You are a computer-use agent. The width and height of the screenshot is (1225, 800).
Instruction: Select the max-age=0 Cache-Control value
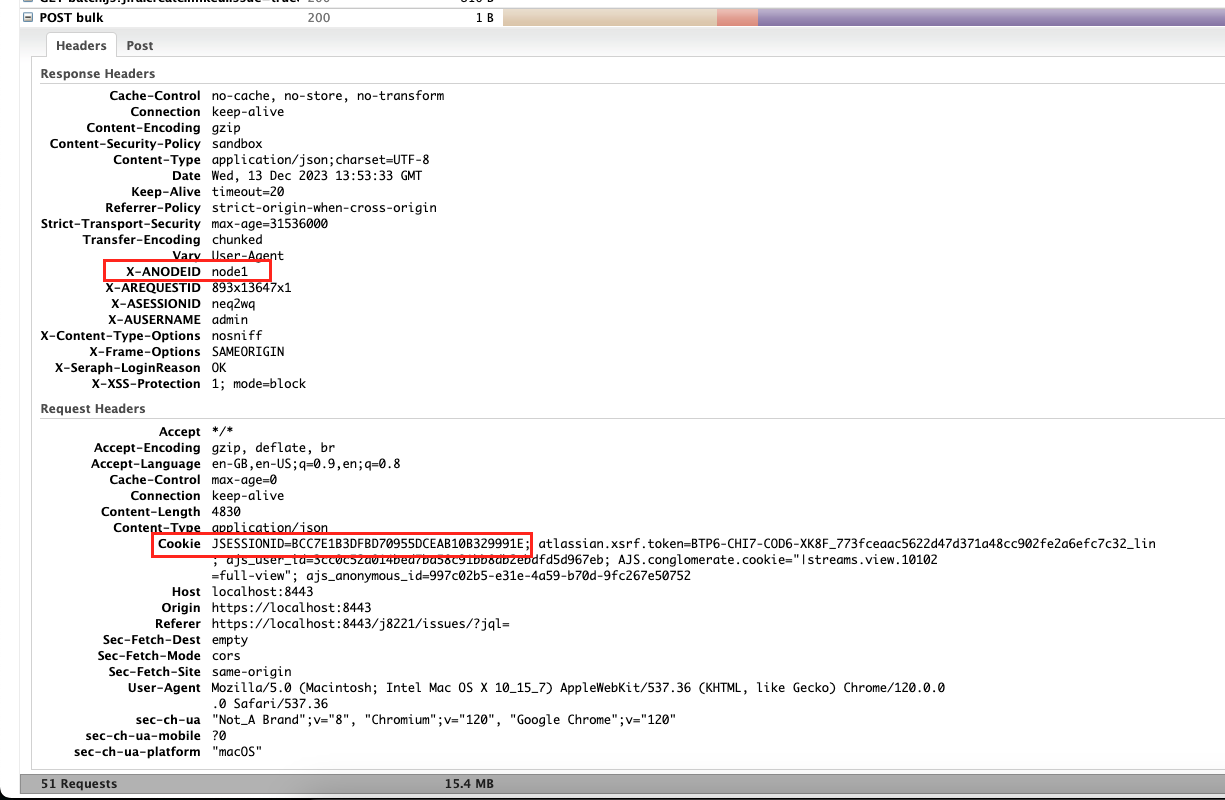(244, 480)
